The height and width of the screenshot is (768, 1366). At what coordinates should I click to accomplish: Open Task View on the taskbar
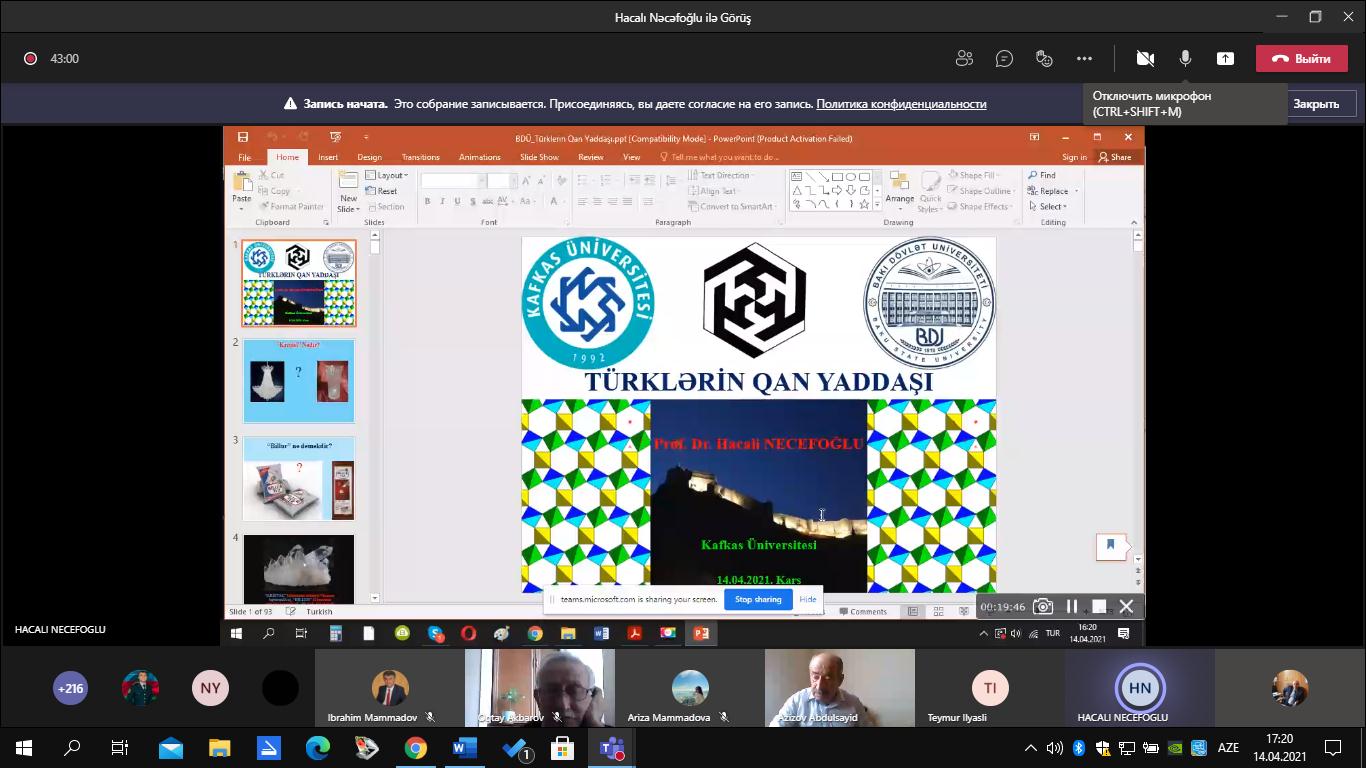(x=120, y=748)
